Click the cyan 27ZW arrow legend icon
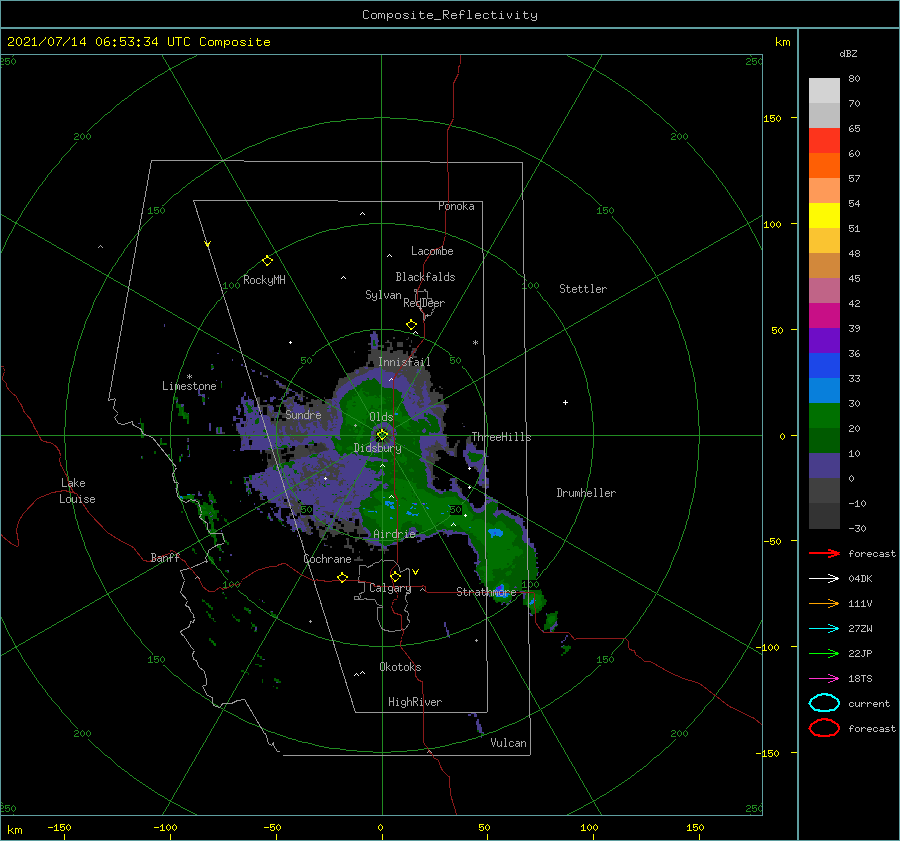The height and width of the screenshot is (841, 900). pos(825,629)
